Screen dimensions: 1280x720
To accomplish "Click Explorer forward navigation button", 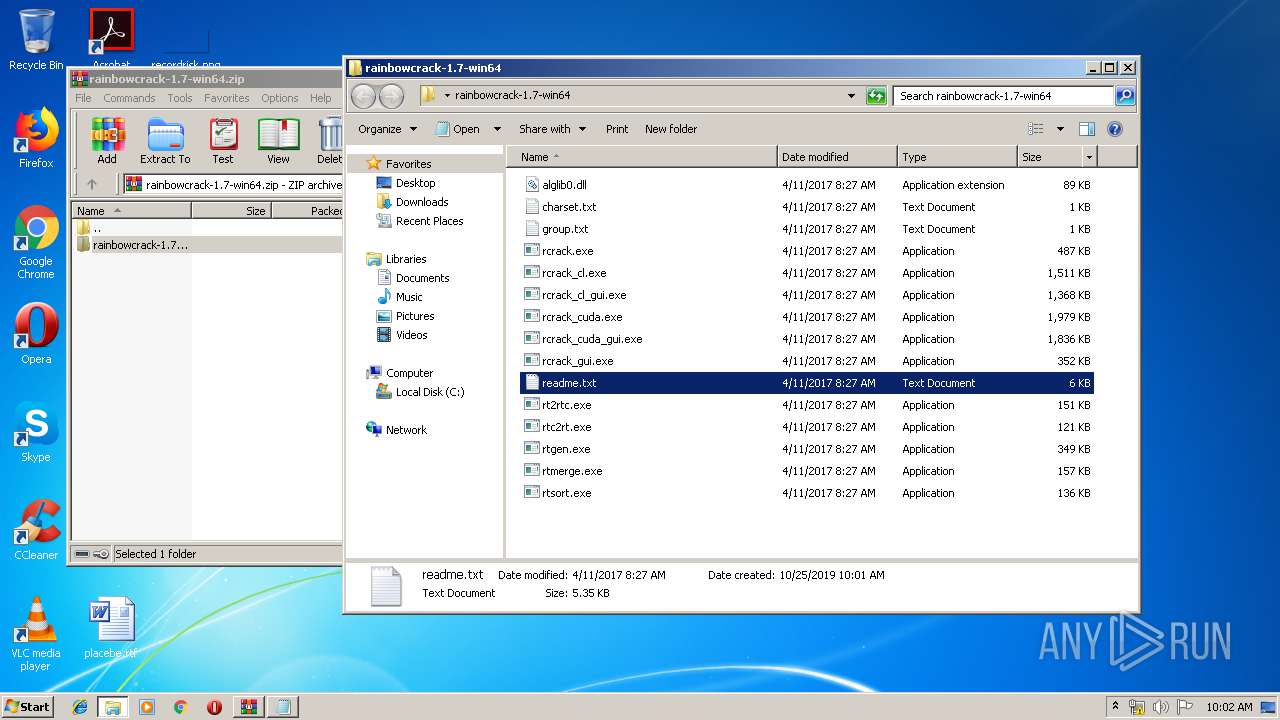I will click(392, 96).
